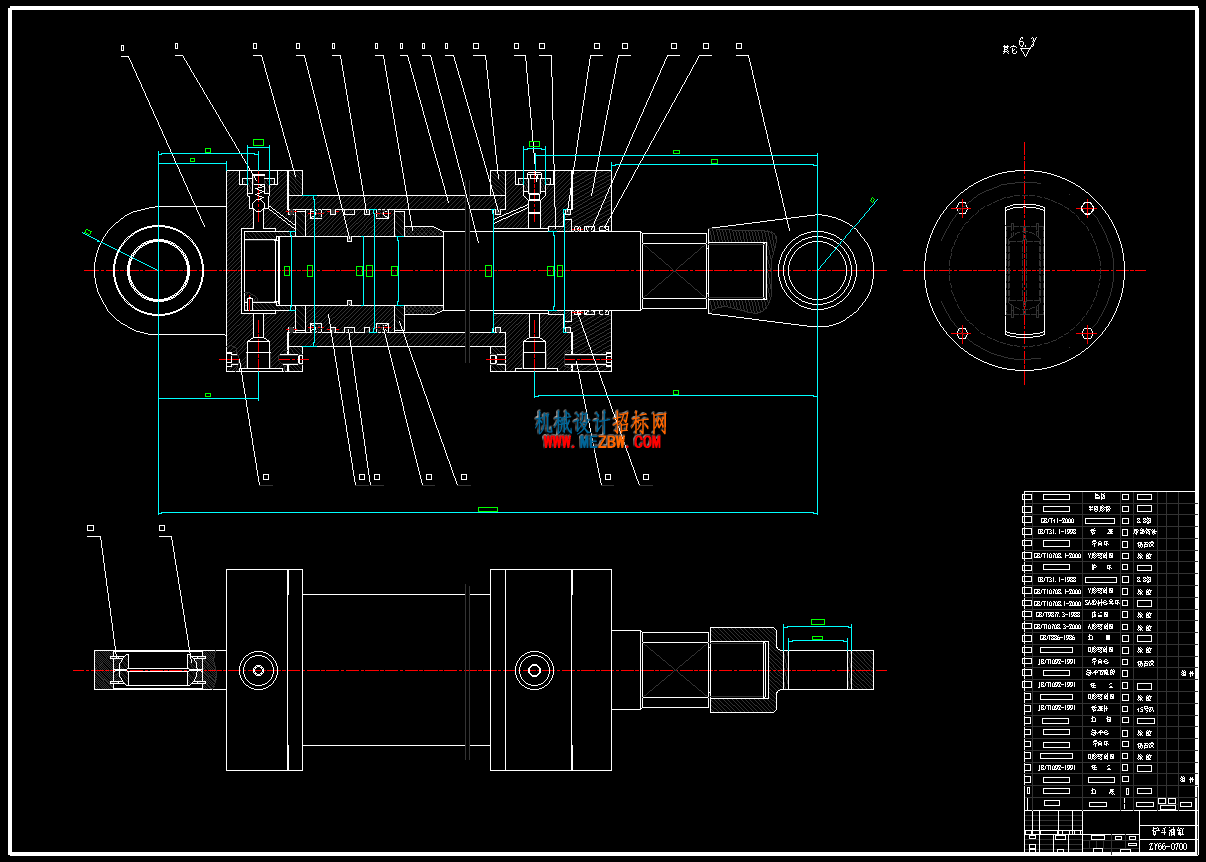Select the surface roughness symbol top right

1020,47
